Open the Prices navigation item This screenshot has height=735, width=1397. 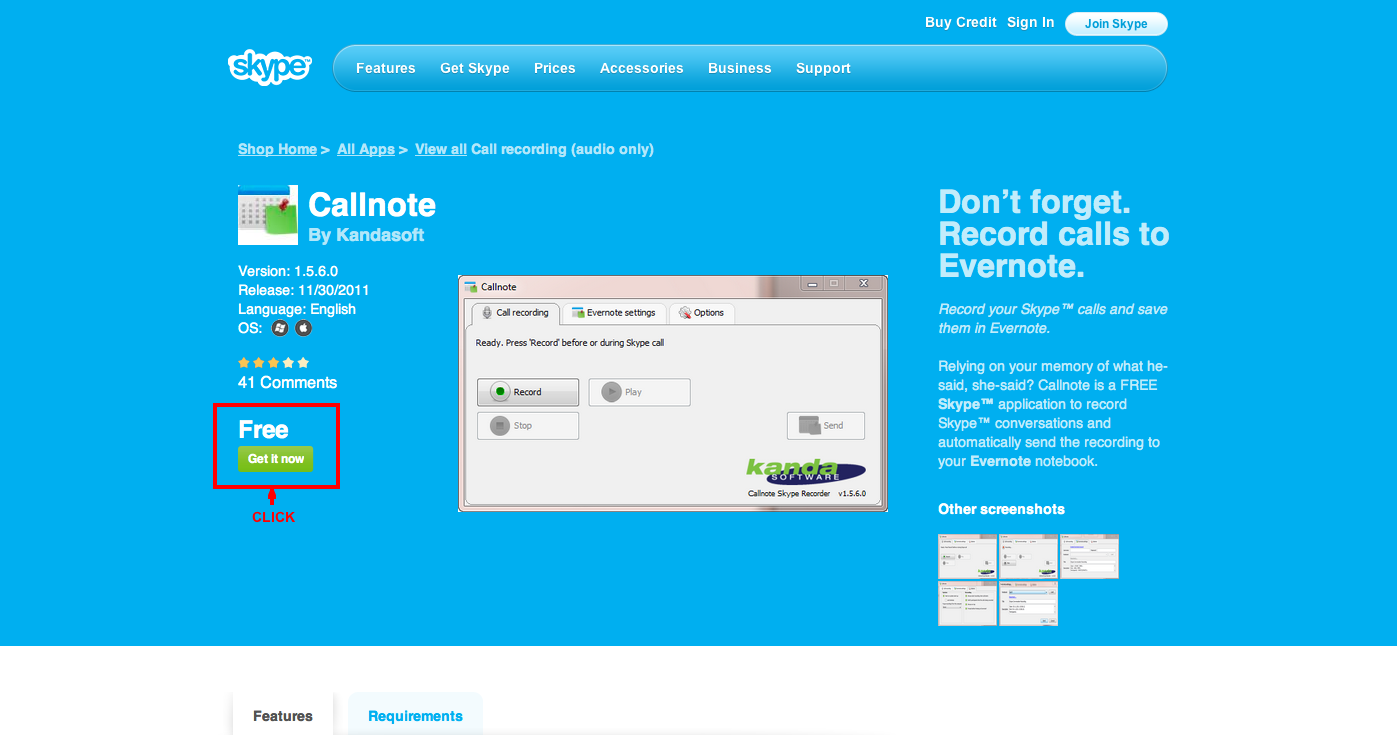[555, 68]
